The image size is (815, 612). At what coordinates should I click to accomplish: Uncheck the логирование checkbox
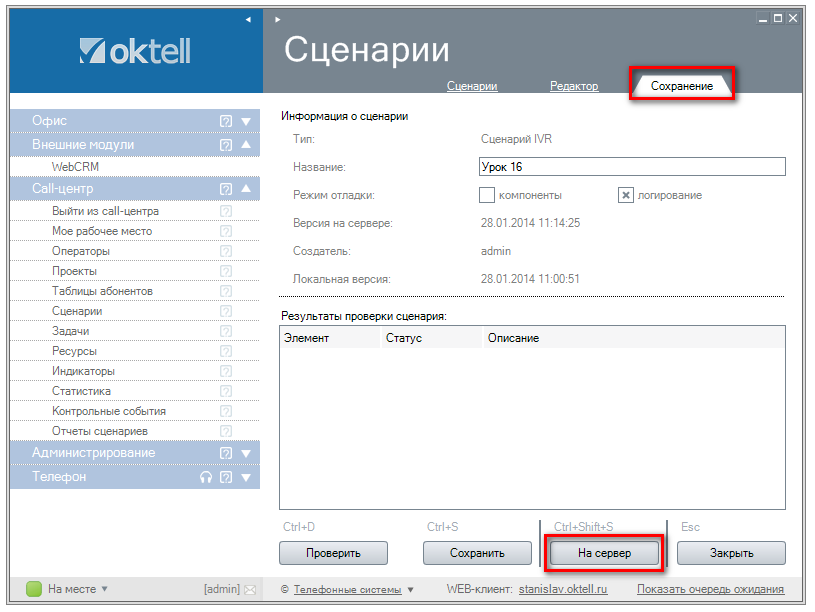click(x=626, y=195)
